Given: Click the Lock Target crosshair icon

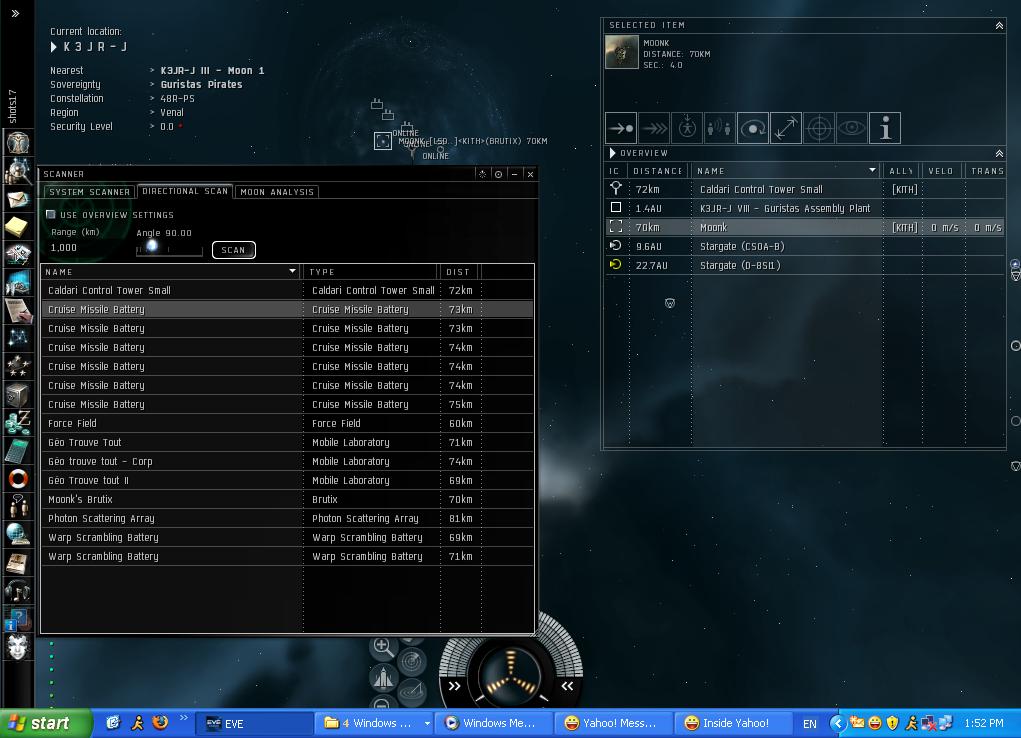Looking at the screenshot, I should tap(819, 128).
